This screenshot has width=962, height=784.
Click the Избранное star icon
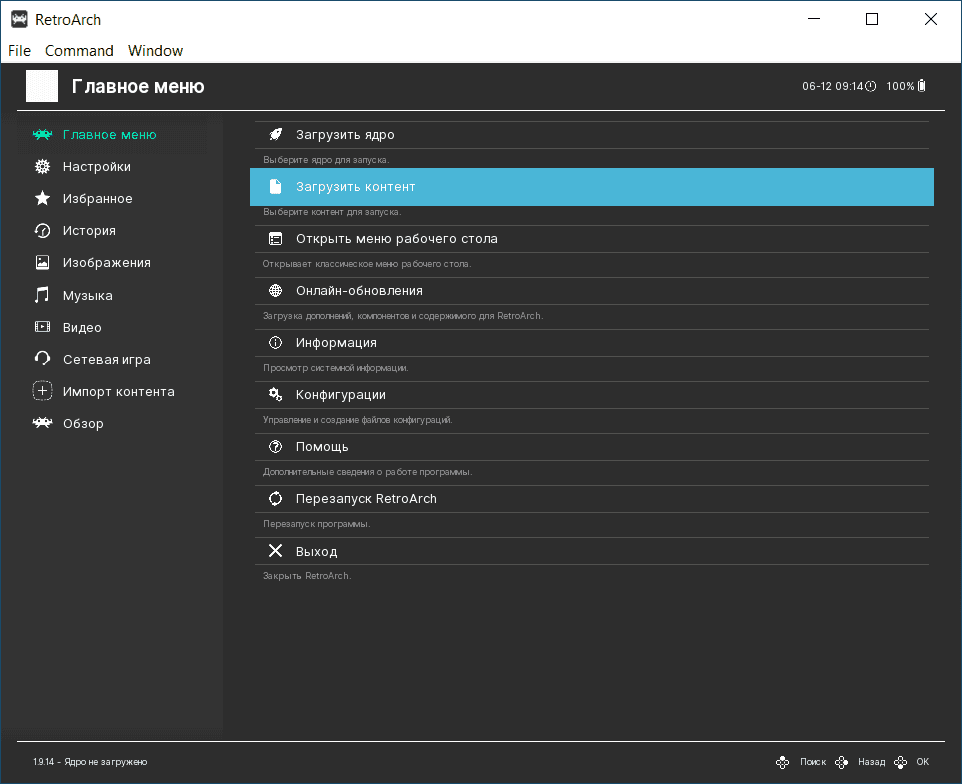[x=42, y=198]
